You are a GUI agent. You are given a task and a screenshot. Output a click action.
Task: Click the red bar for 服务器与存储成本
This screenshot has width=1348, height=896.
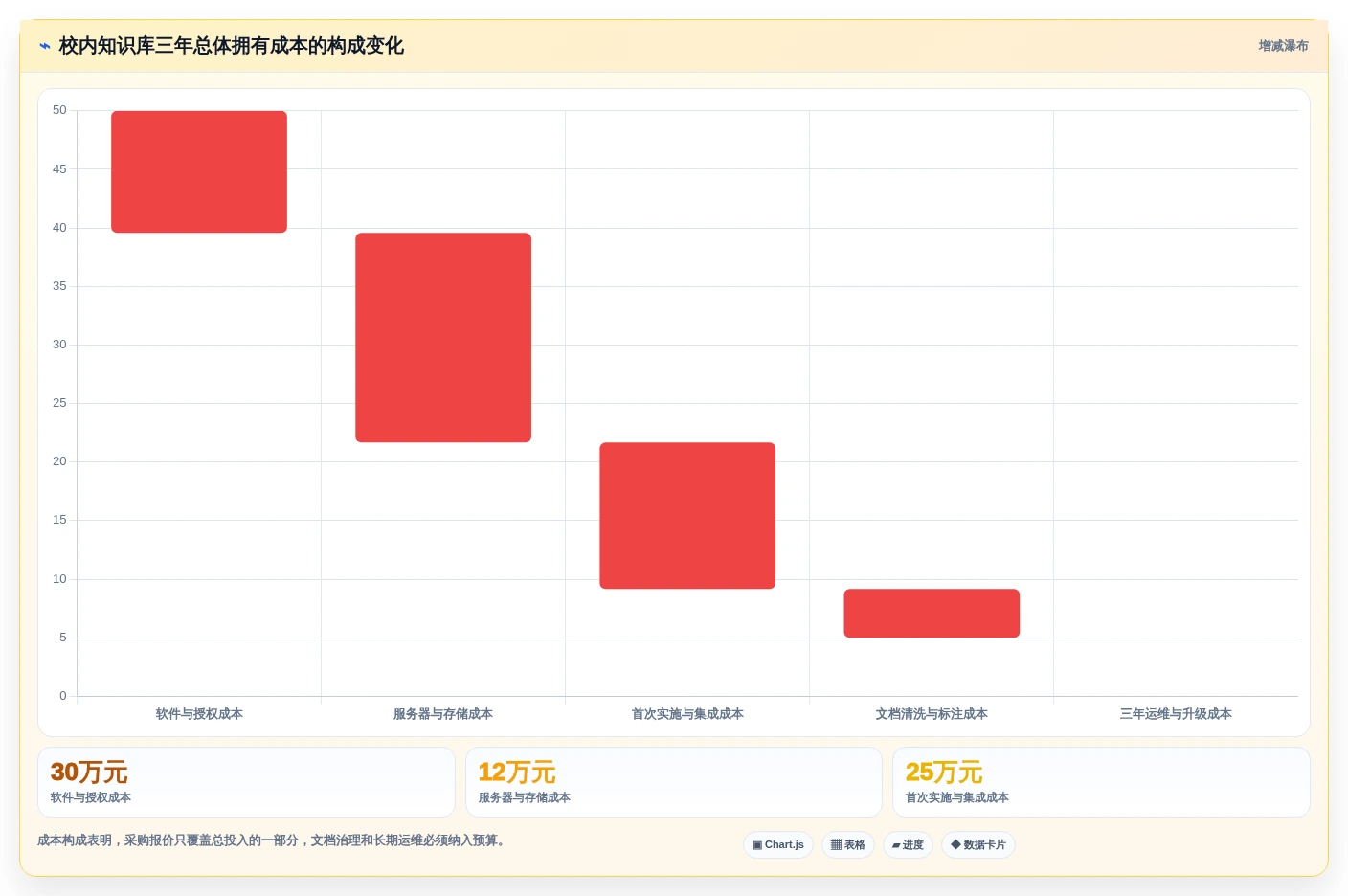[443, 337]
